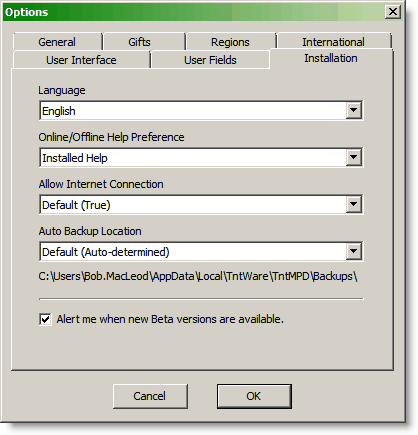Viewport: 418px width, 435px height.
Task: Click the Default (True) combo box
Action: 201,204
